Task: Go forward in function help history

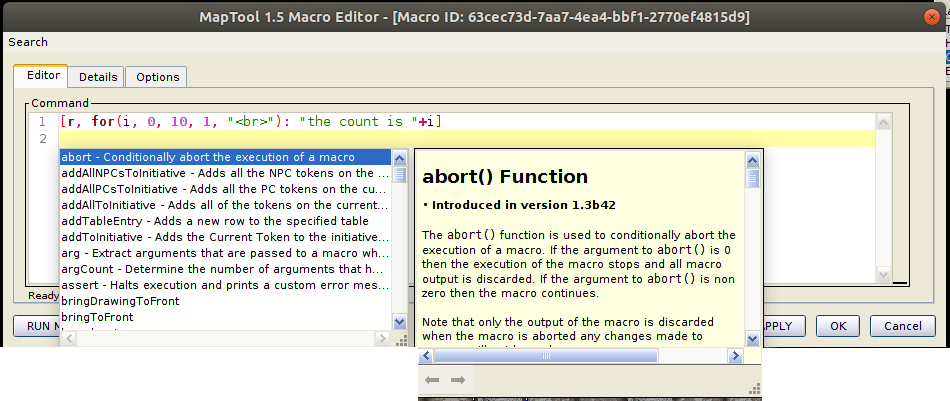Action: [458, 380]
